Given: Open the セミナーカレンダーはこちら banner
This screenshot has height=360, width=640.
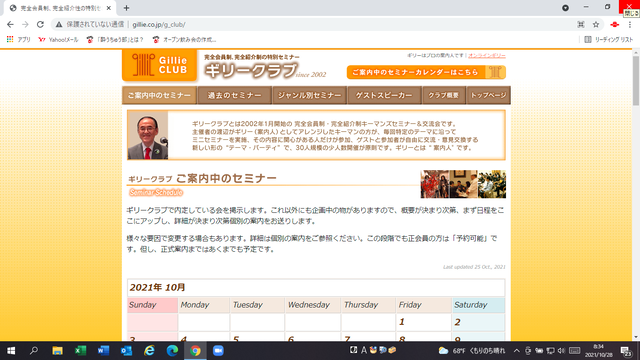Looking at the screenshot, I should click(426, 72).
